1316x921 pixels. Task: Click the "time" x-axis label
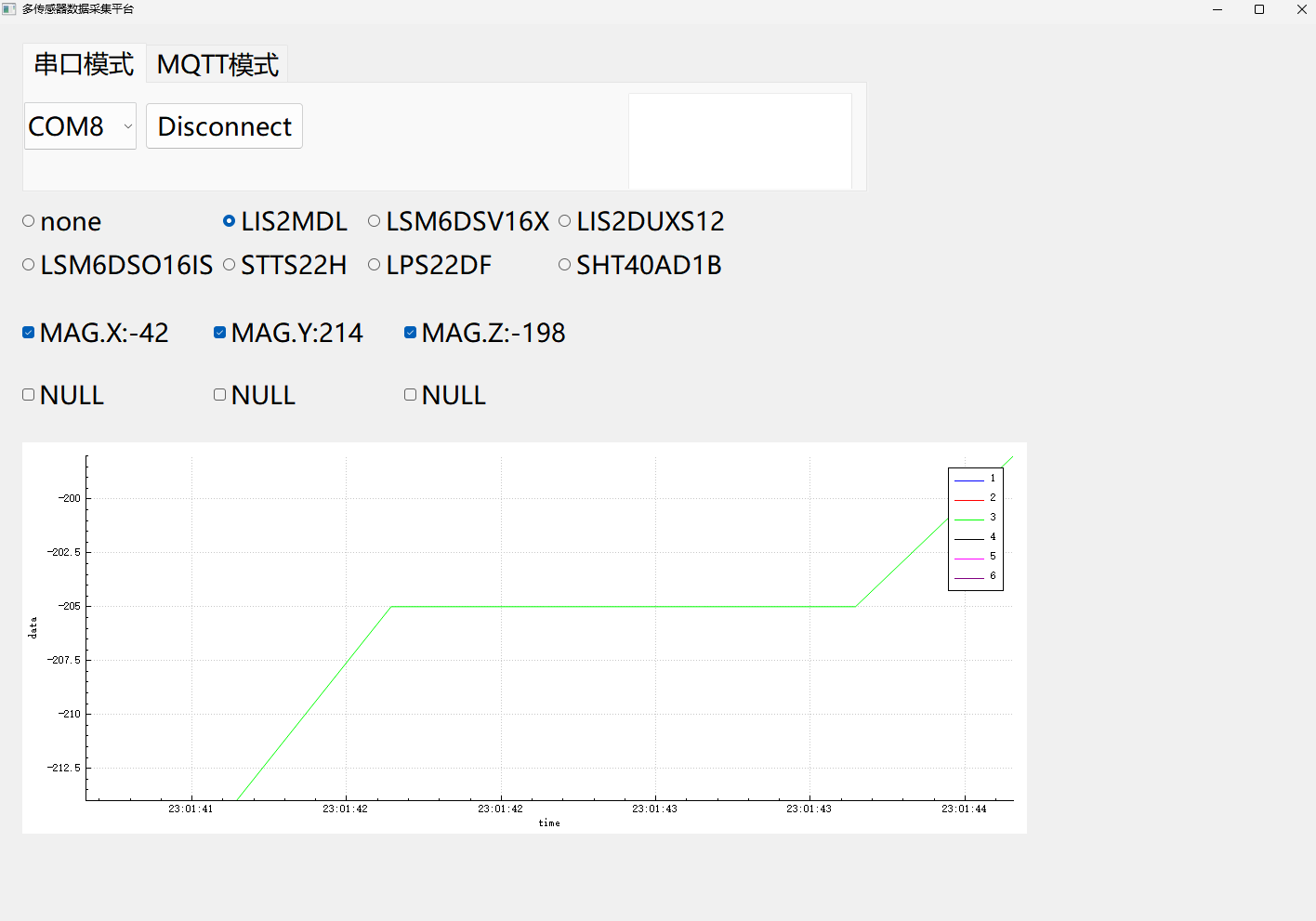pos(549,823)
